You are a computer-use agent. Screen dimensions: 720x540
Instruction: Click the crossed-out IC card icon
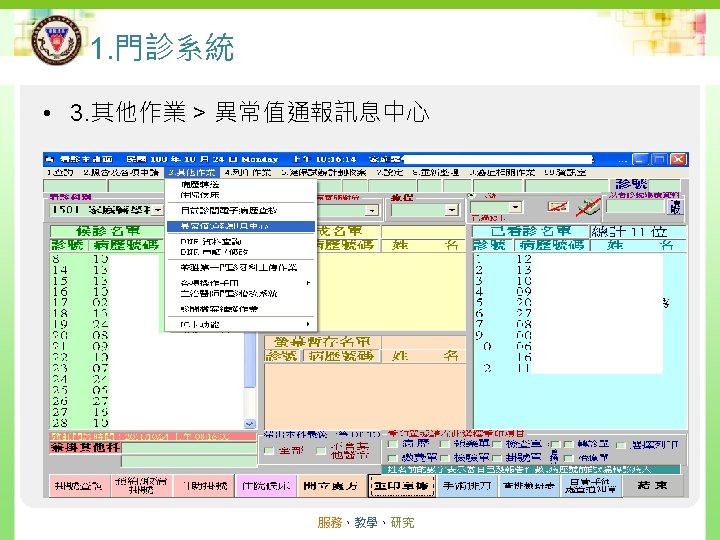pyautogui.click(x=558, y=207)
